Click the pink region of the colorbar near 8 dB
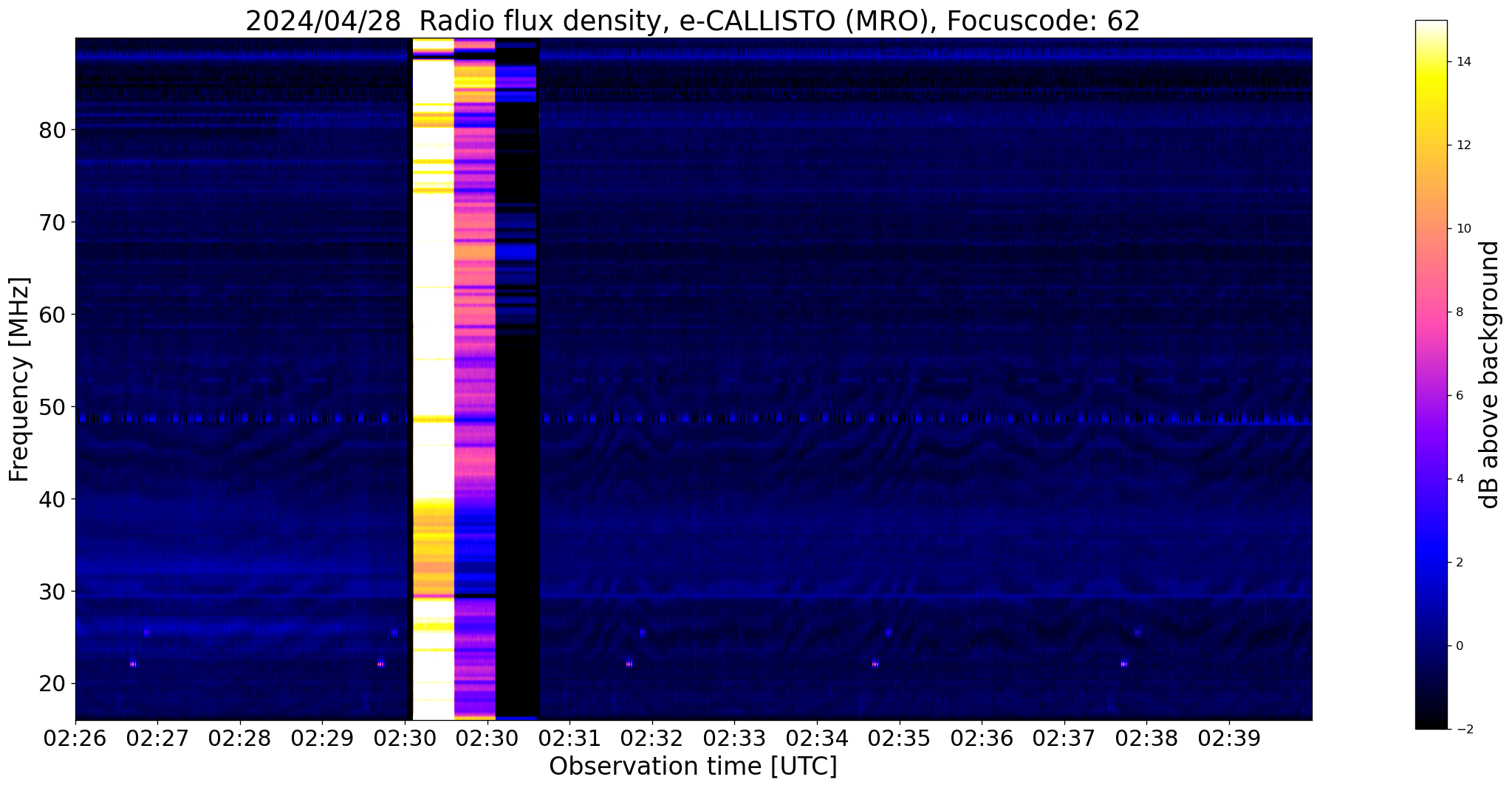 pos(1431,312)
